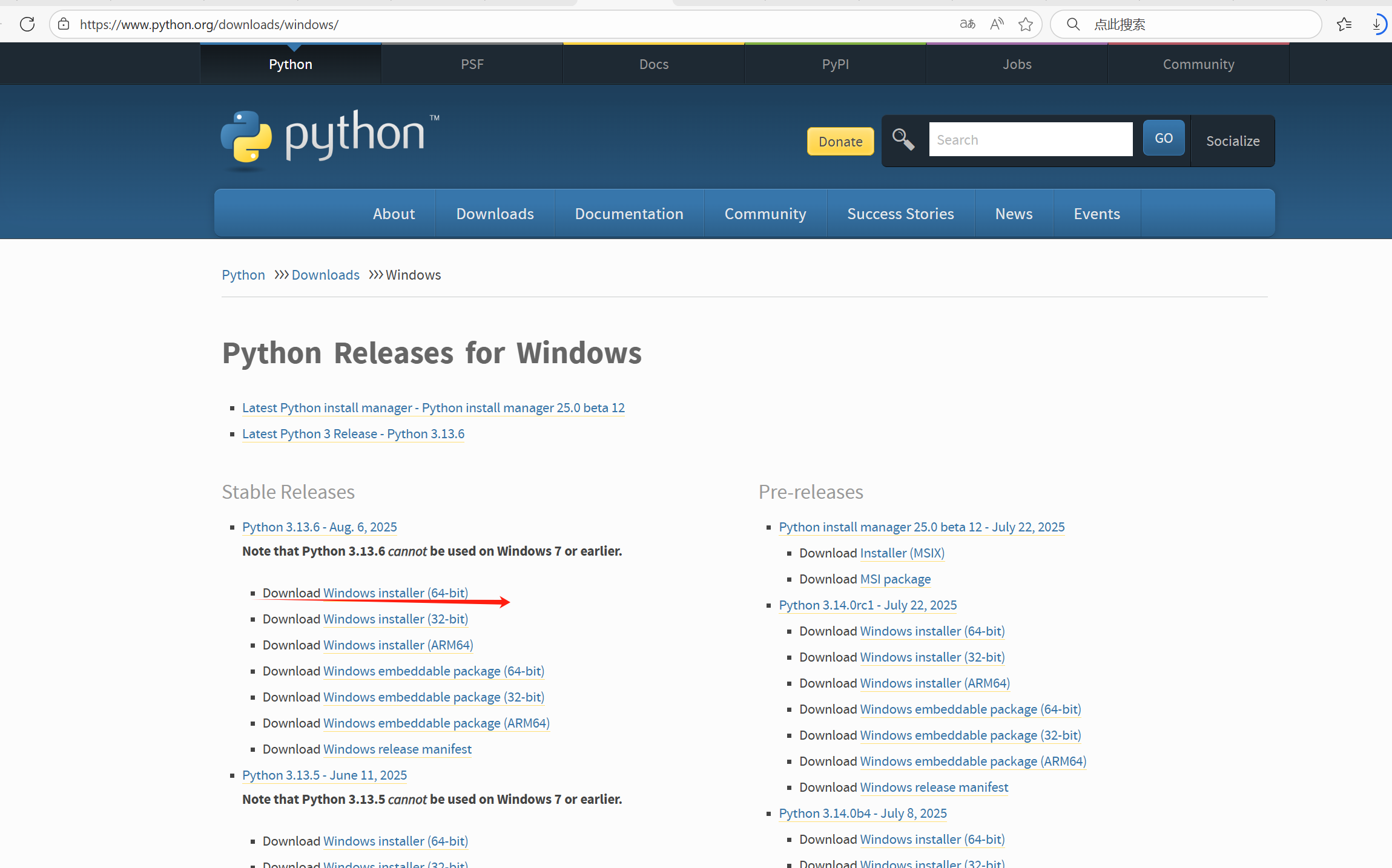
Task: Click Windows installer (64-bit) for Python 3.13.6
Action: point(395,593)
